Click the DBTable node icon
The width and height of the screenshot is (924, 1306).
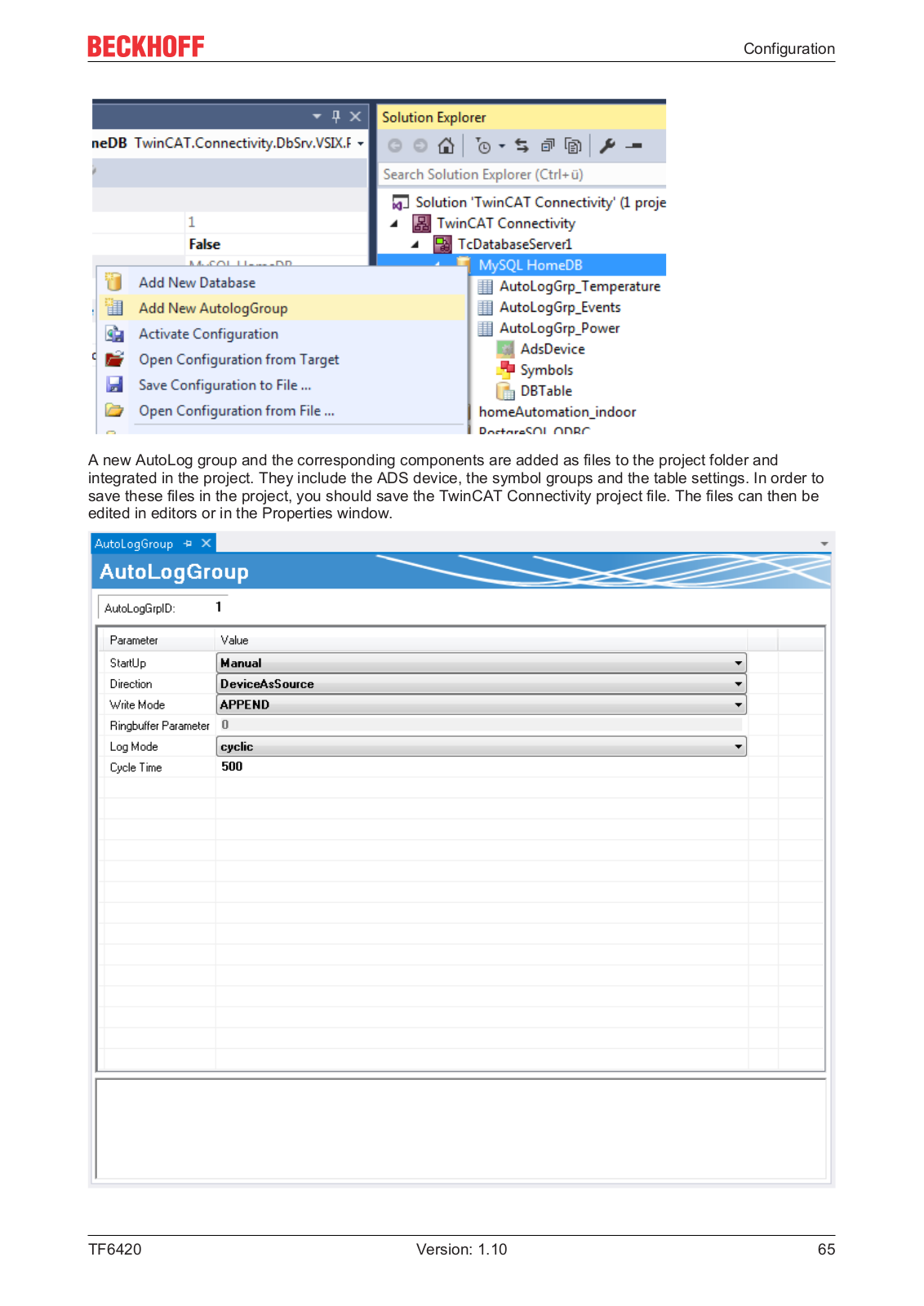click(x=506, y=391)
